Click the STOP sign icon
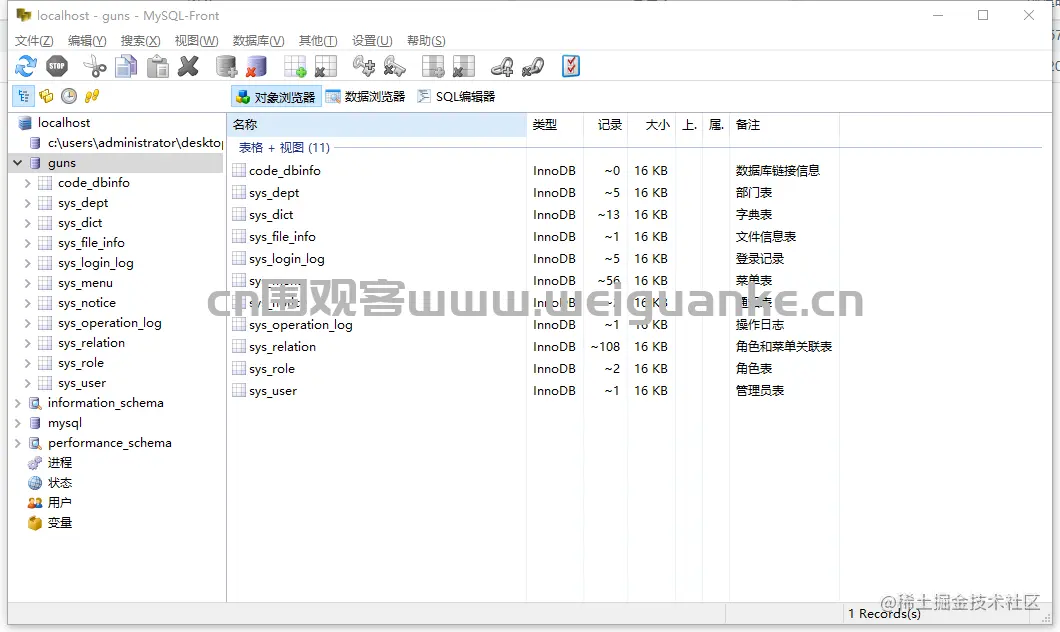 click(57, 66)
